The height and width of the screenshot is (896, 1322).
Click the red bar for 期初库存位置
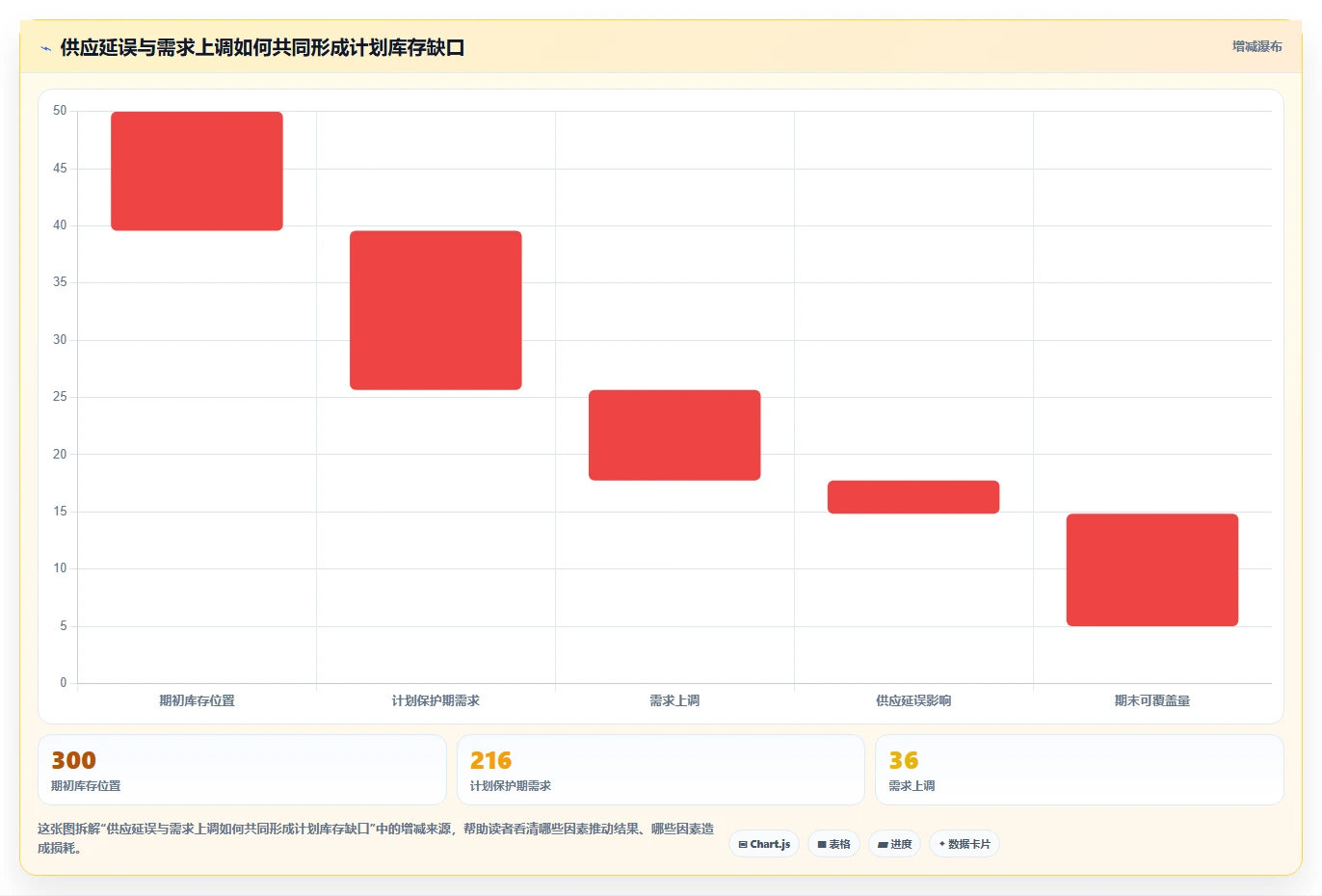point(197,171)
